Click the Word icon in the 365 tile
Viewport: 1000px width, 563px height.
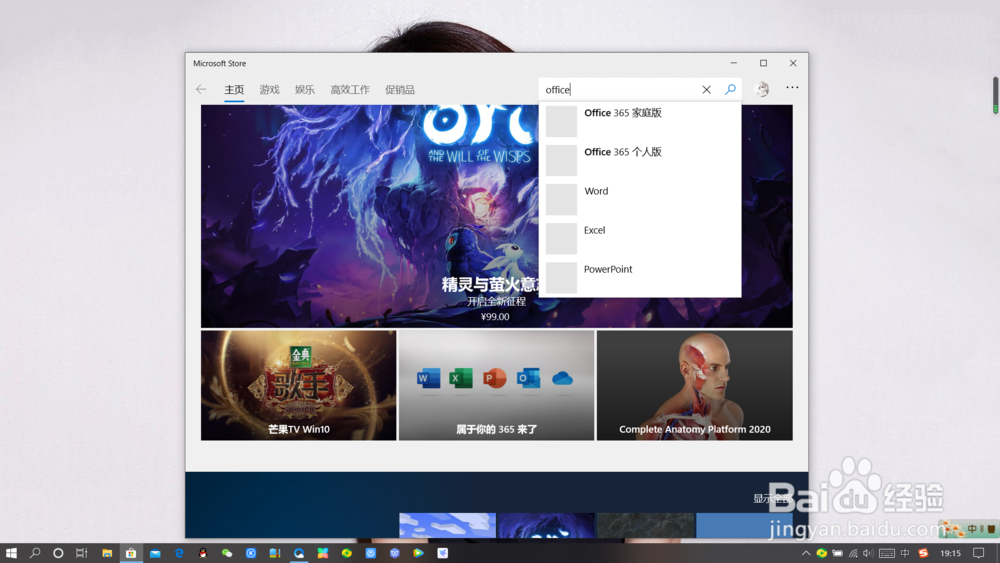pos(428,378)
